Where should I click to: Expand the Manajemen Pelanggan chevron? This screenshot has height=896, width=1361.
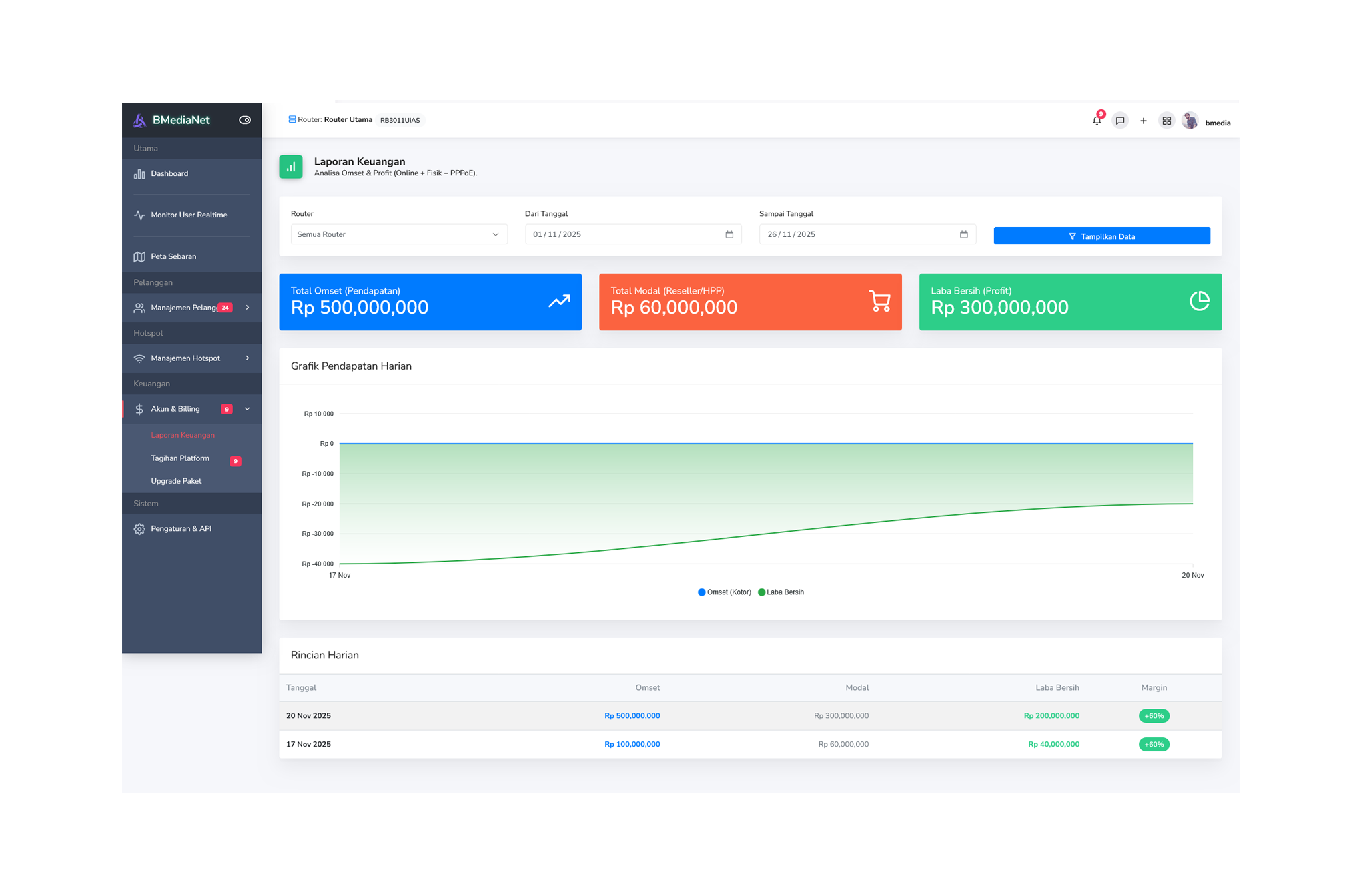pyautogui.click(x=248, y=308)
